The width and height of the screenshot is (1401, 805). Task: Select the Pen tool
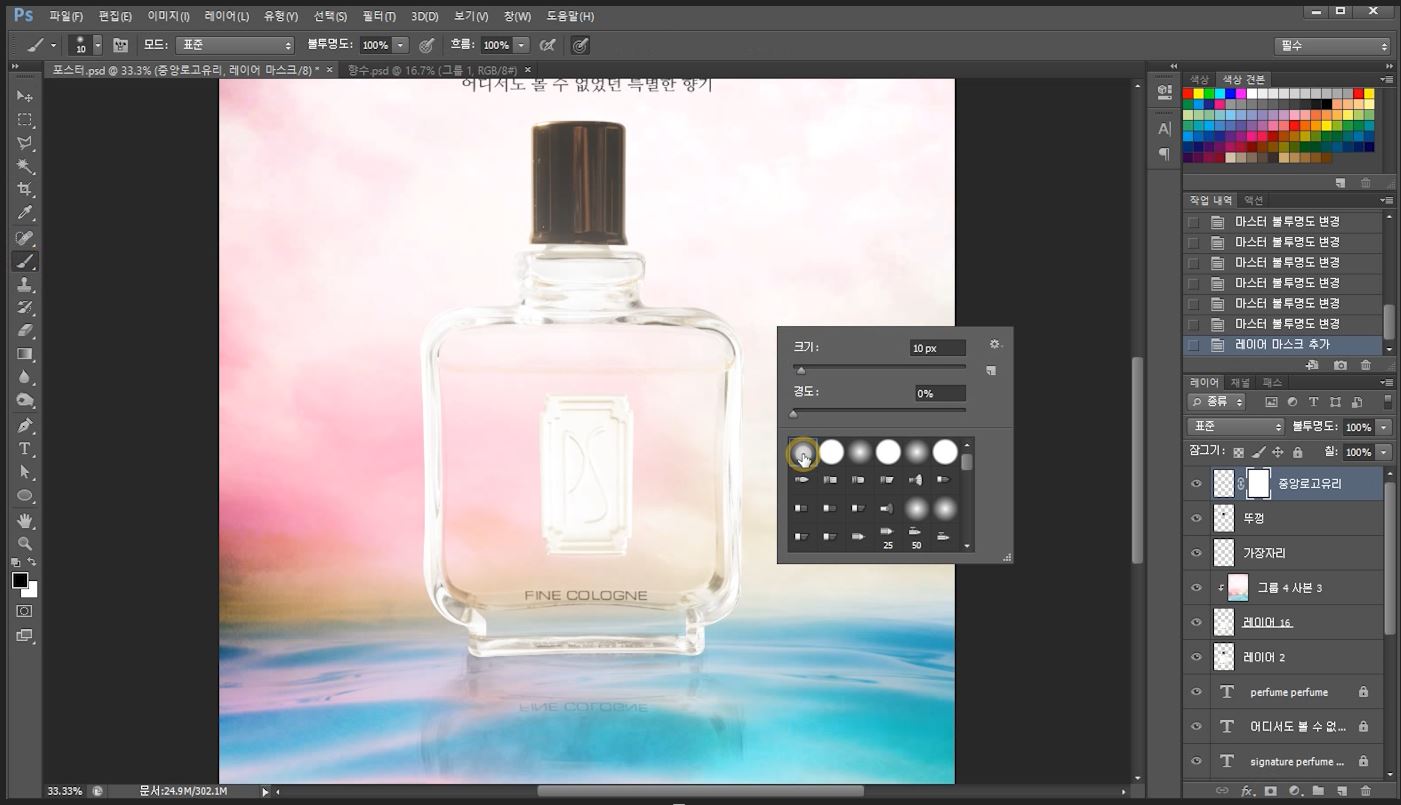pyautogui.click(x=25, y=425)
